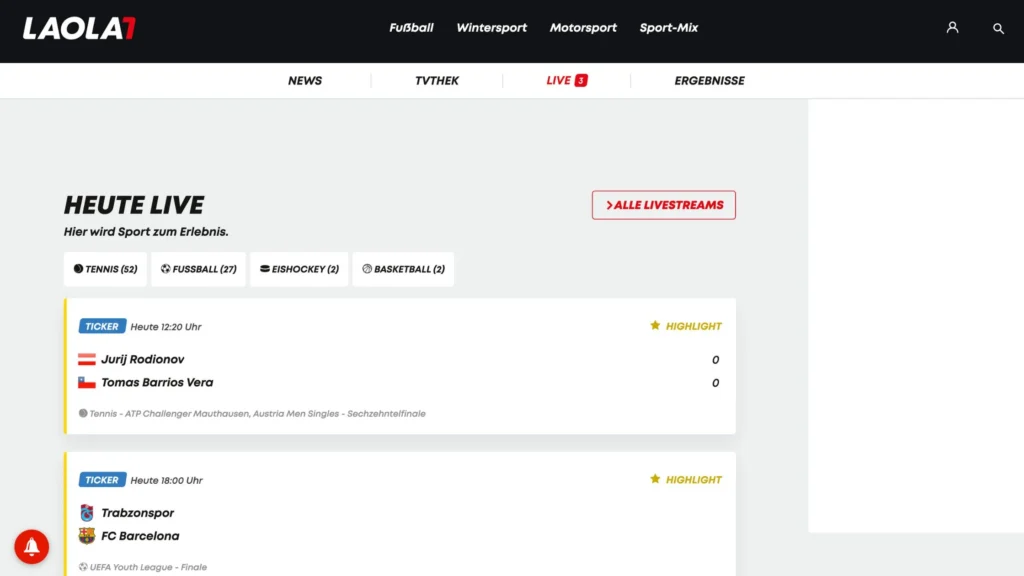Open ALLE LIVESTREAMS
Image resolution: width=1024 pixels, height=576 pixels.
(663, 204)
